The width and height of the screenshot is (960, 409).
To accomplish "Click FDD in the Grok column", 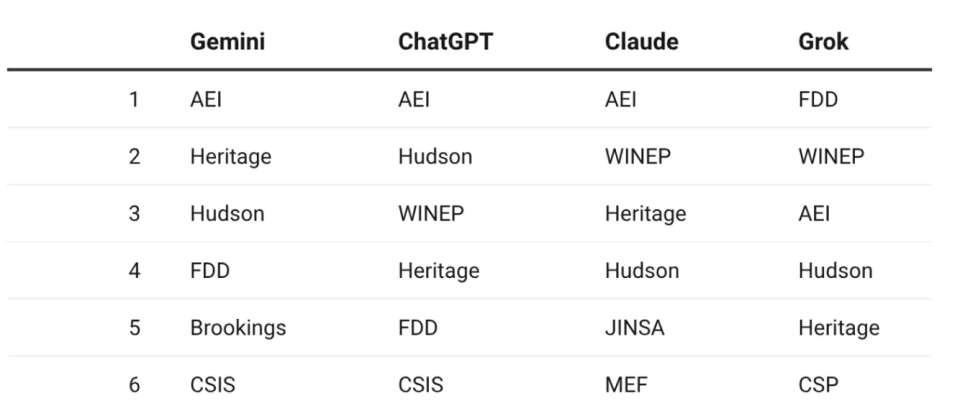I will pyautogui.click(x=813, y=100).
